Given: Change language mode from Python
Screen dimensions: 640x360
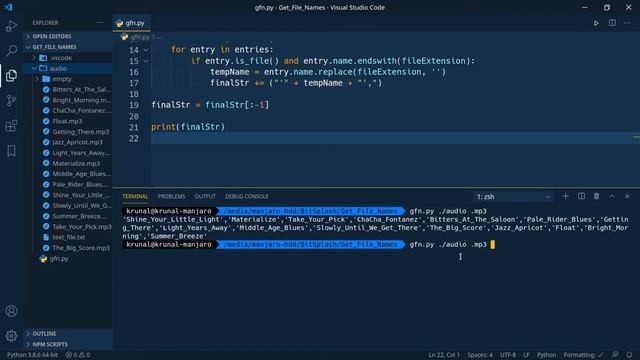Looking at the screenshot, I should pyautogui.click(x=546, y=355).
